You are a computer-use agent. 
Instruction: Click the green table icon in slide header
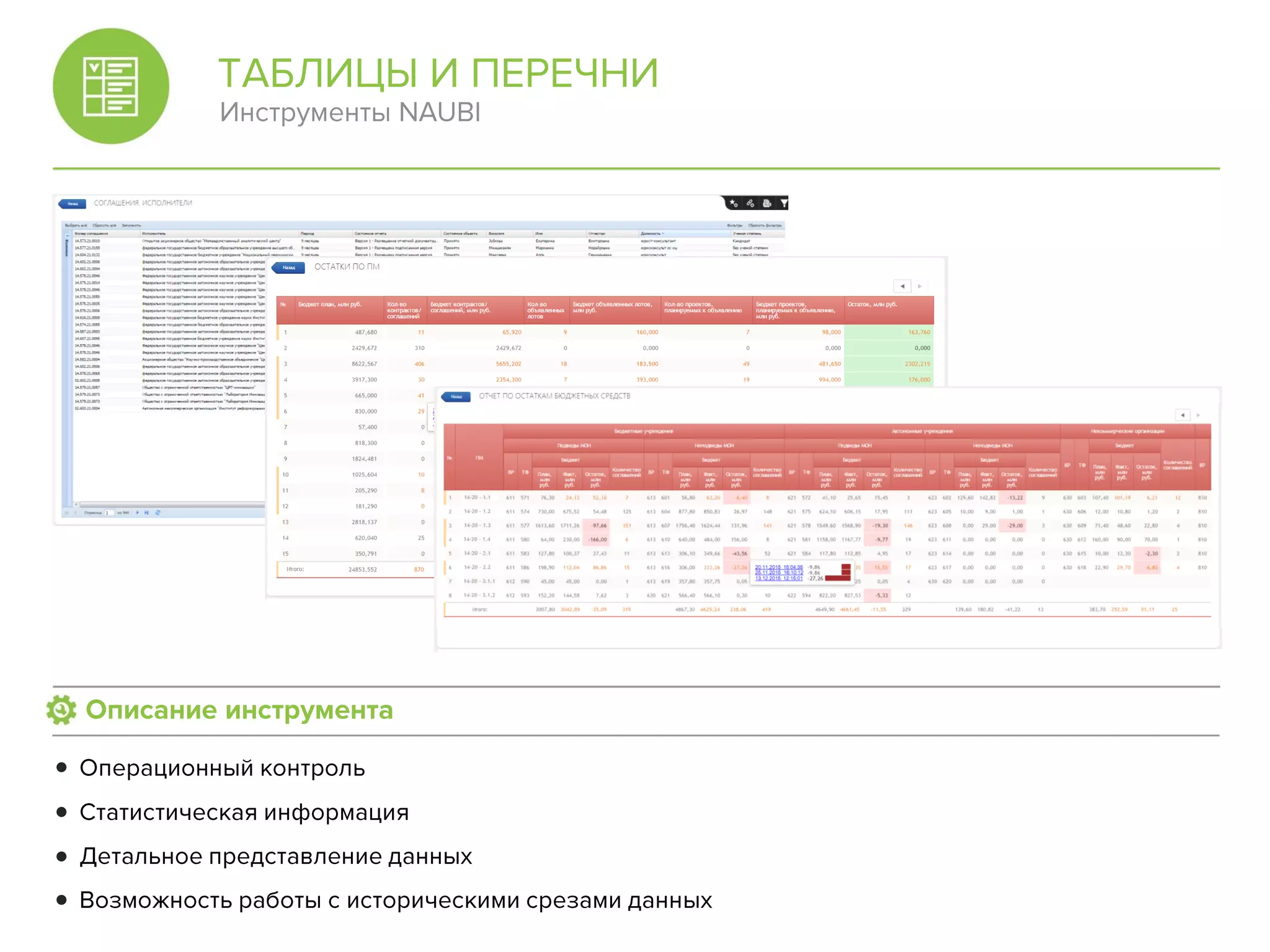coord(111,86)
